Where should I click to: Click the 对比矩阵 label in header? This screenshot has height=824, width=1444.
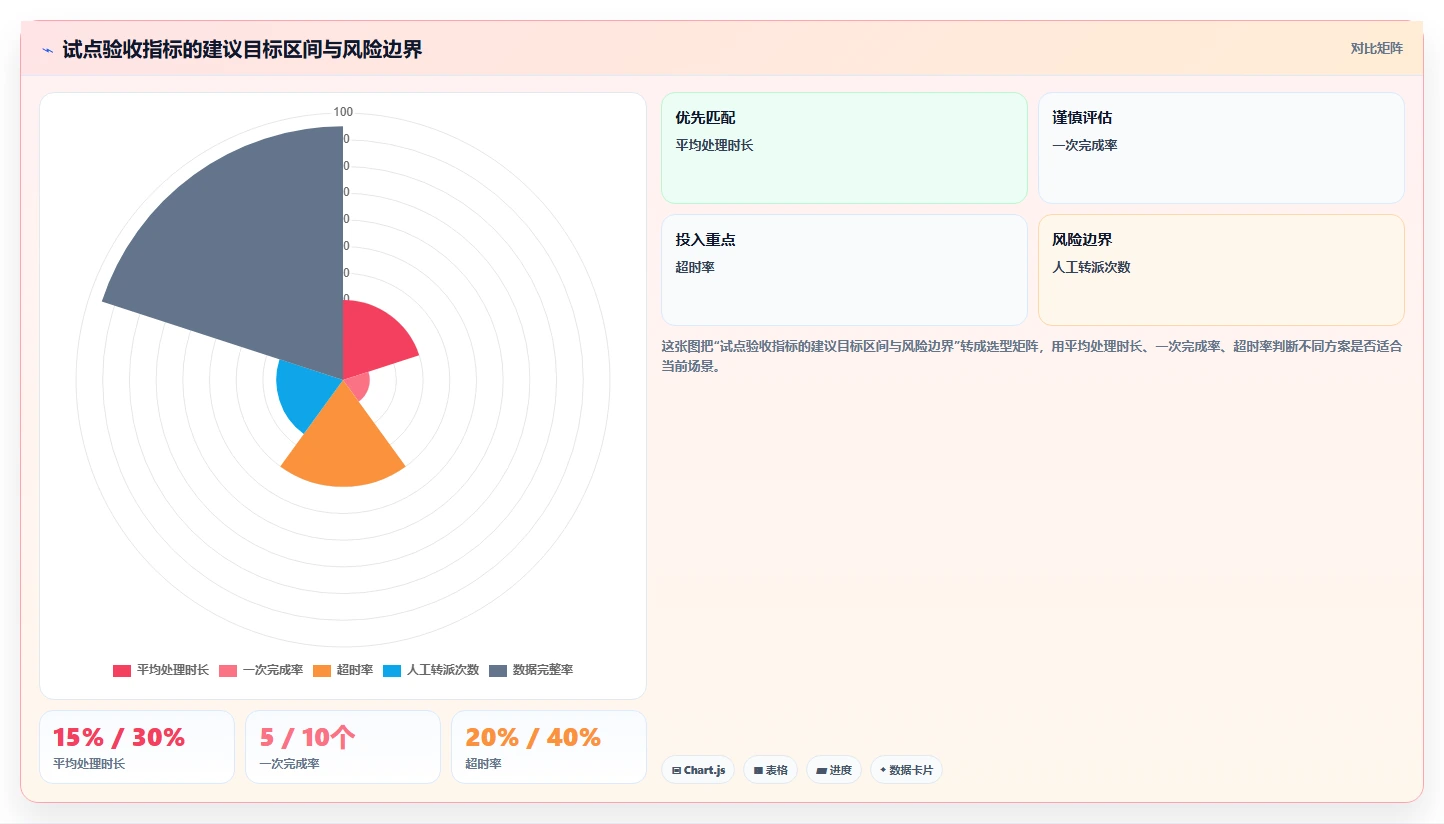click(1377, 48)
